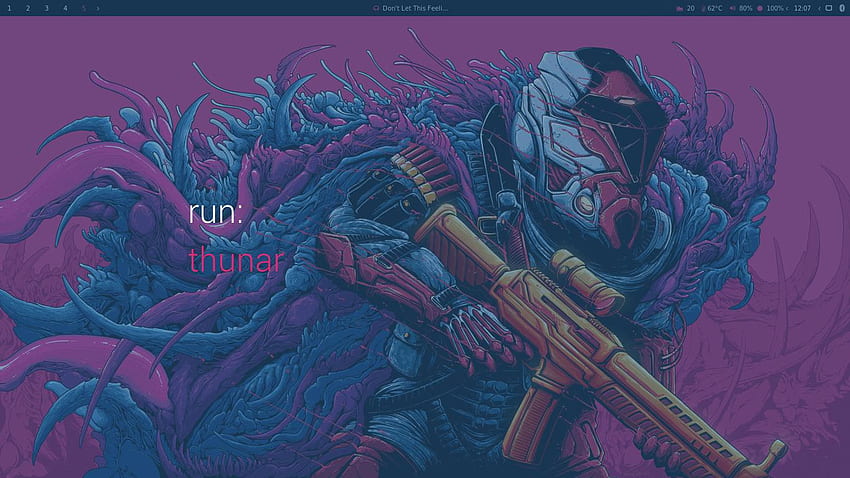
Task: Switch to workspace 2 in the bar
Action: pyautogui.click(x=28, y=8)
